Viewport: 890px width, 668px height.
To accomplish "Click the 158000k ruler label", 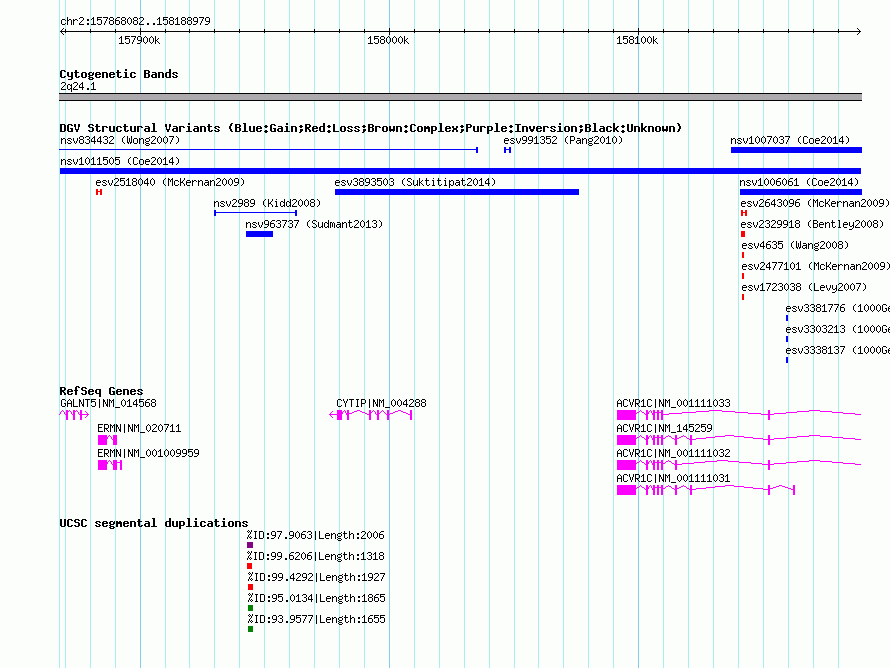I will 388,40.
